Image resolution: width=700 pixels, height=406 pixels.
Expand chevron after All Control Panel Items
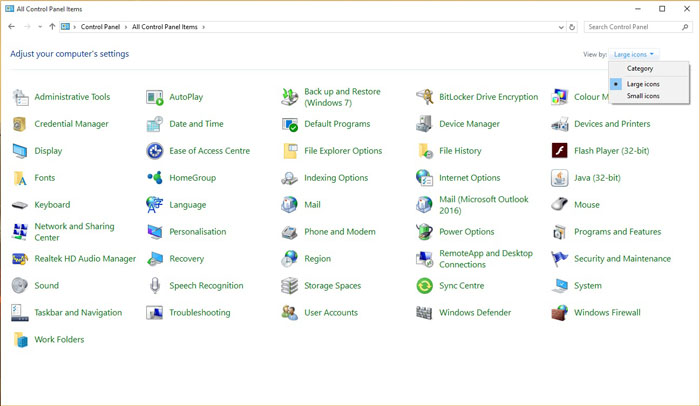pos(204,27)
